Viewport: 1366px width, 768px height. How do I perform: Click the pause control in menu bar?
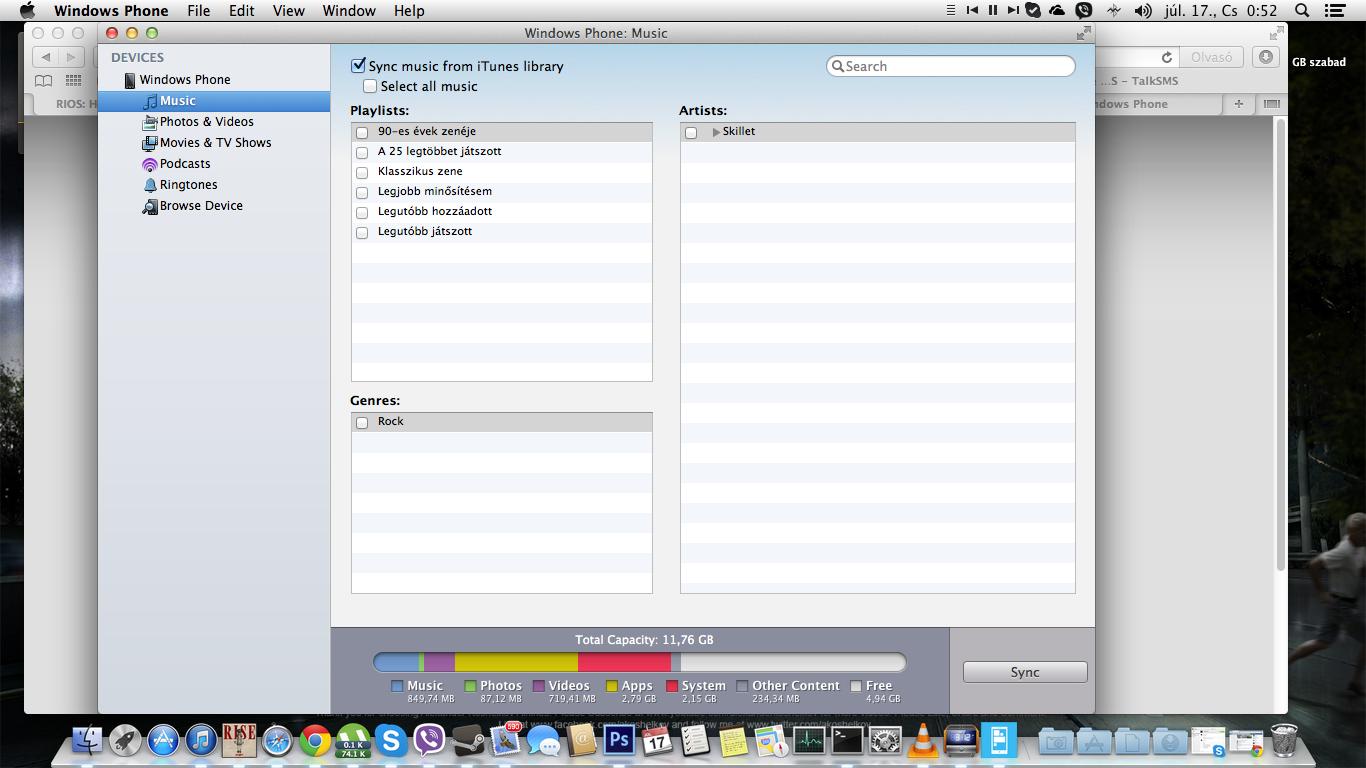pos(993,10)
